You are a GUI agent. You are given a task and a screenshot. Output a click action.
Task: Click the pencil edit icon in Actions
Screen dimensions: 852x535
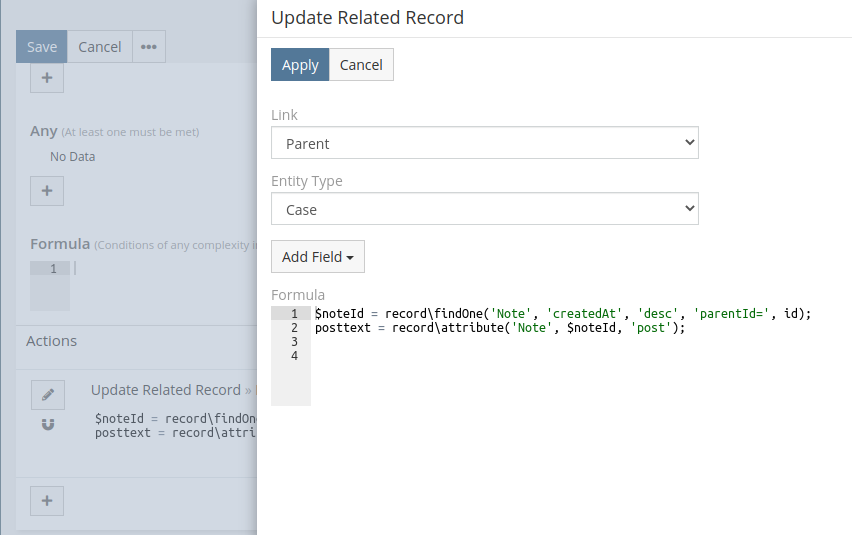pos(47,395)
